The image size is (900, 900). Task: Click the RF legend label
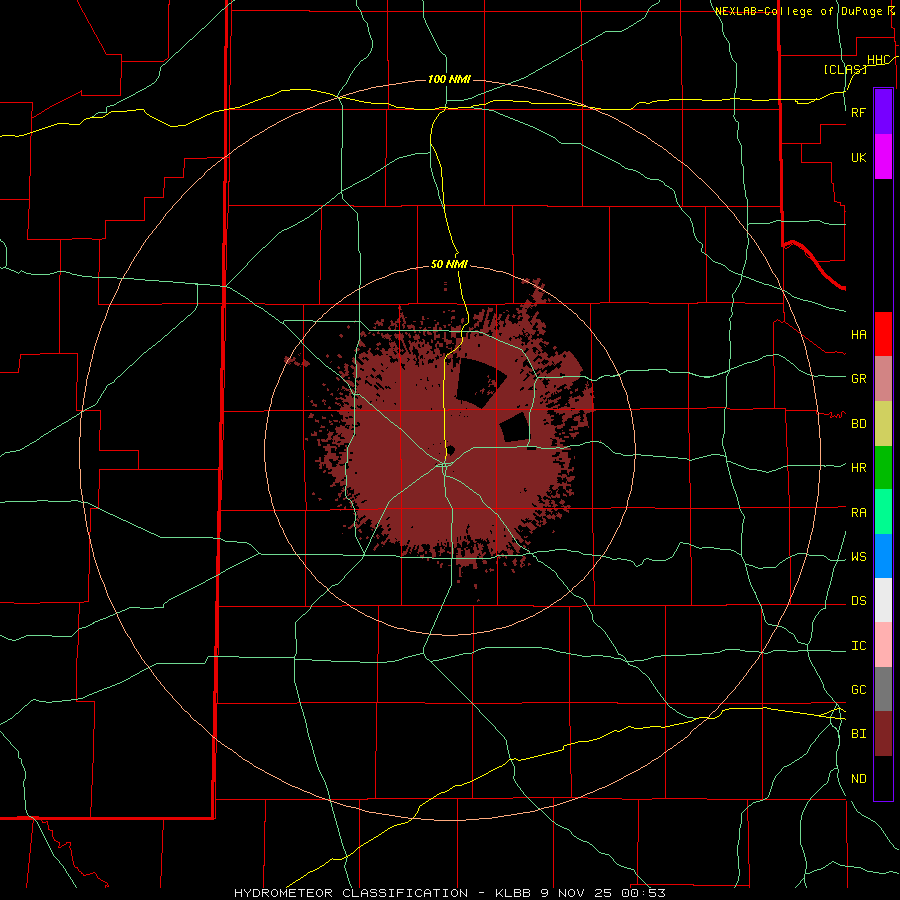click(x=858, y=112)
